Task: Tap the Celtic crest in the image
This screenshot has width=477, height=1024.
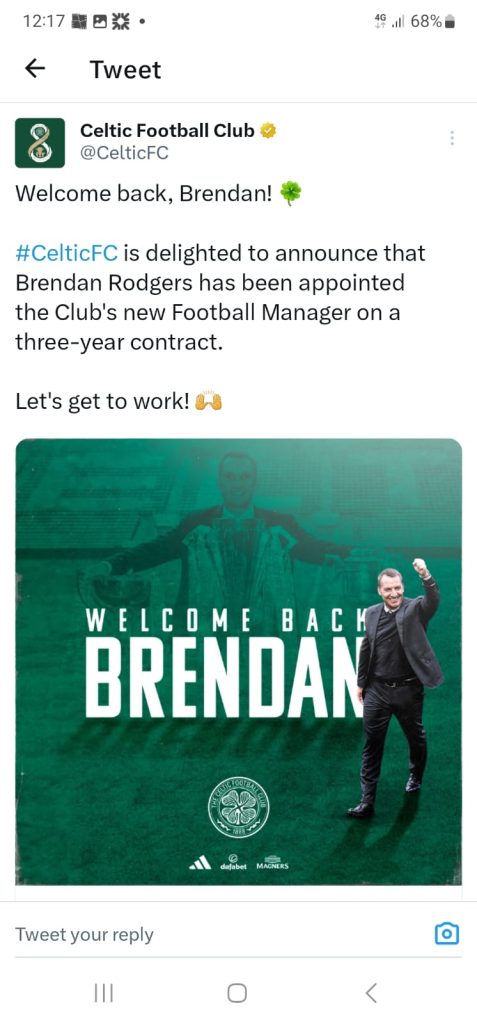Action: [238, 808]
